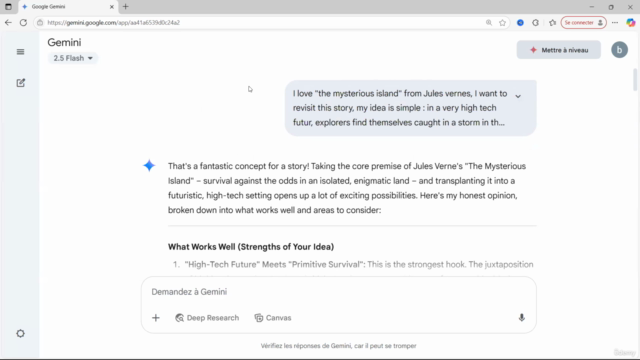
Task: Click the user prompt message bubble text
Action: pyautogui.click(x=400, y=108)
